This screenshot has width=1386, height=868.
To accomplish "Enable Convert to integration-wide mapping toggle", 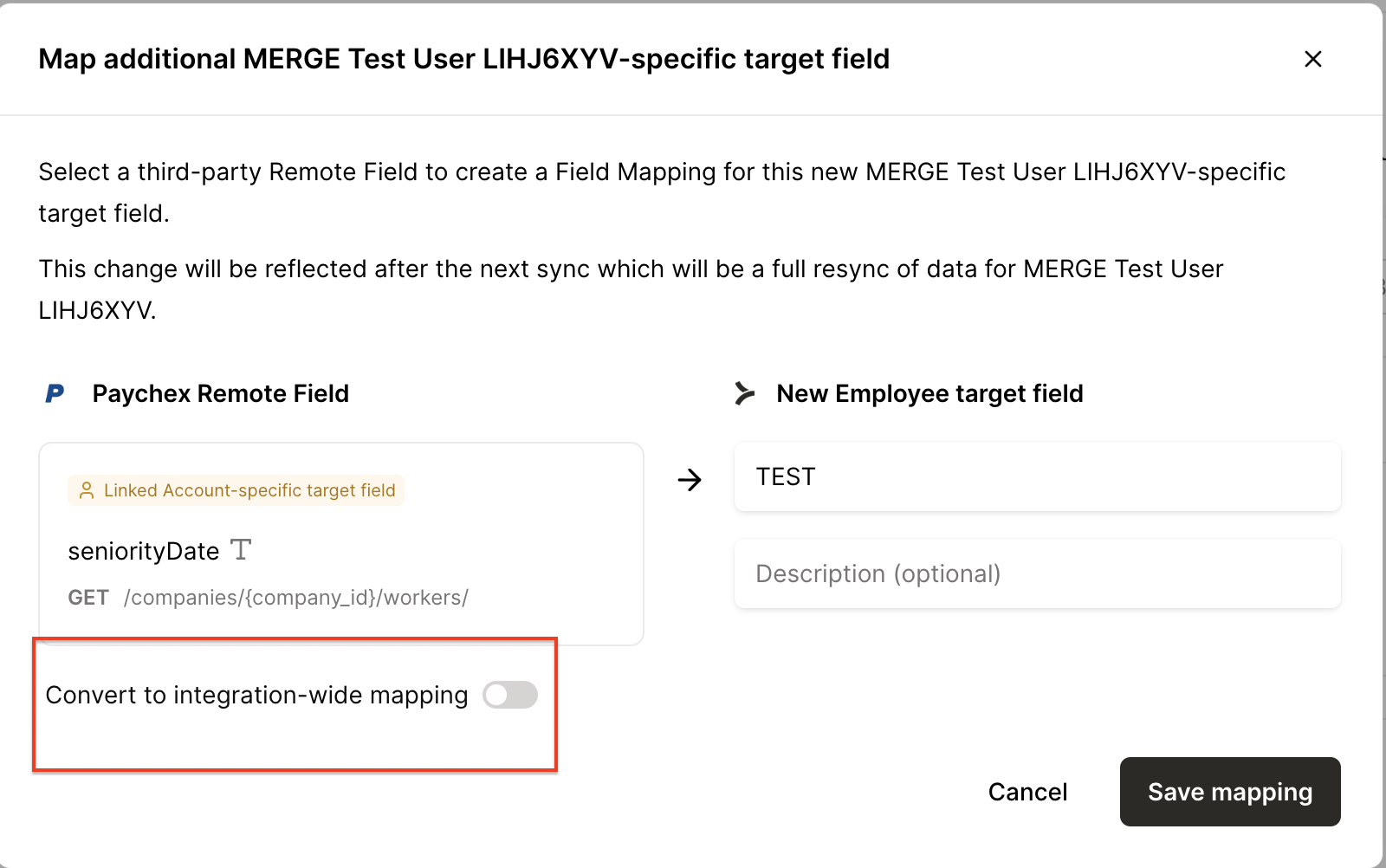I will (x=510, y=695).
